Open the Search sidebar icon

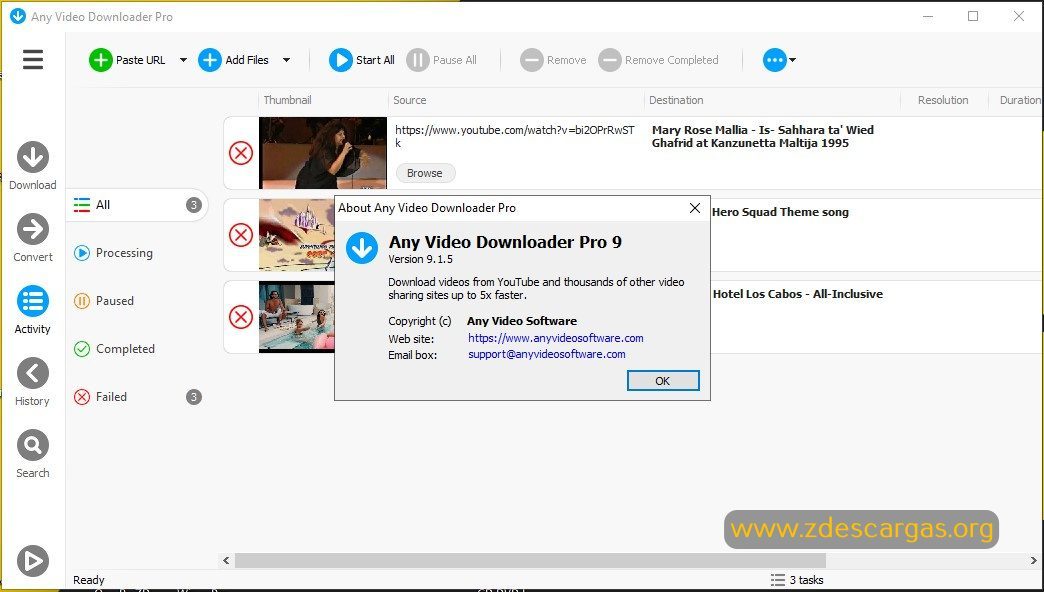click(x=33, y=445)
